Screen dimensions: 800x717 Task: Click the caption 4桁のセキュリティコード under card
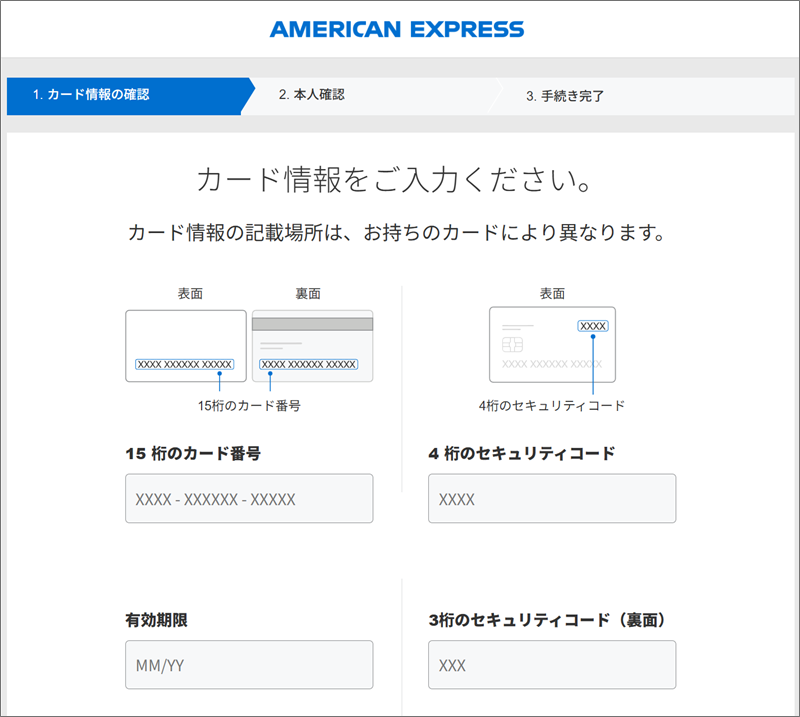pyautogui.click(x=552, y=406)
